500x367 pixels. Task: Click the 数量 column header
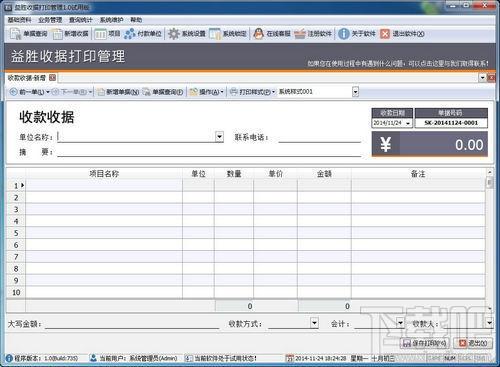pos(234,174)
